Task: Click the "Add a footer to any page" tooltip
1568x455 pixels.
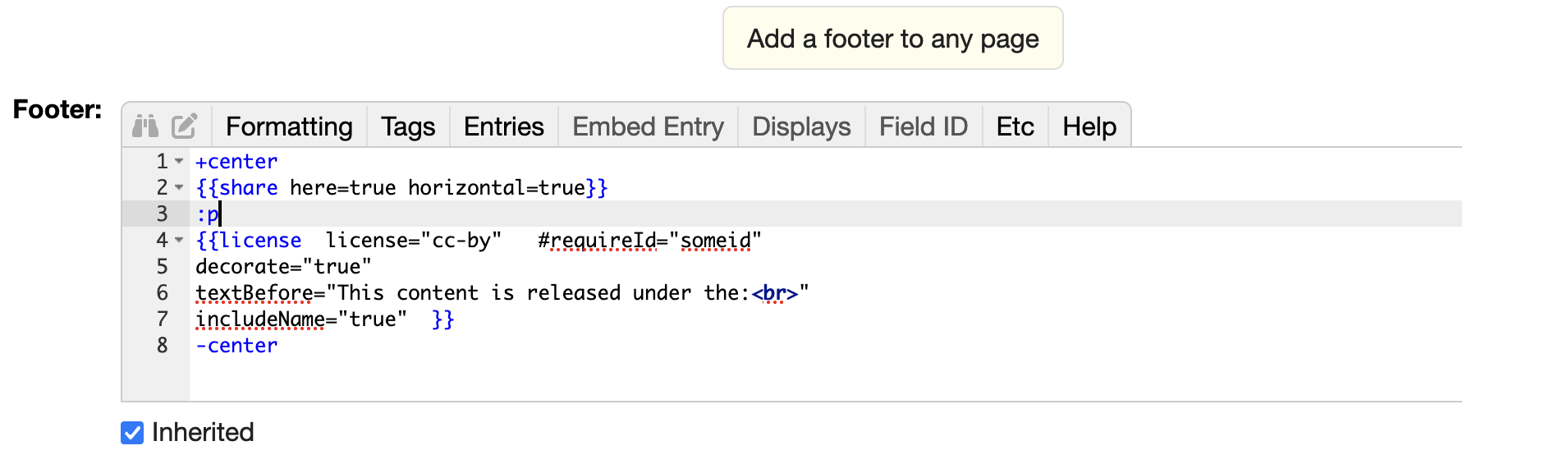Action: pyautogui.click(x=892, y=39)
